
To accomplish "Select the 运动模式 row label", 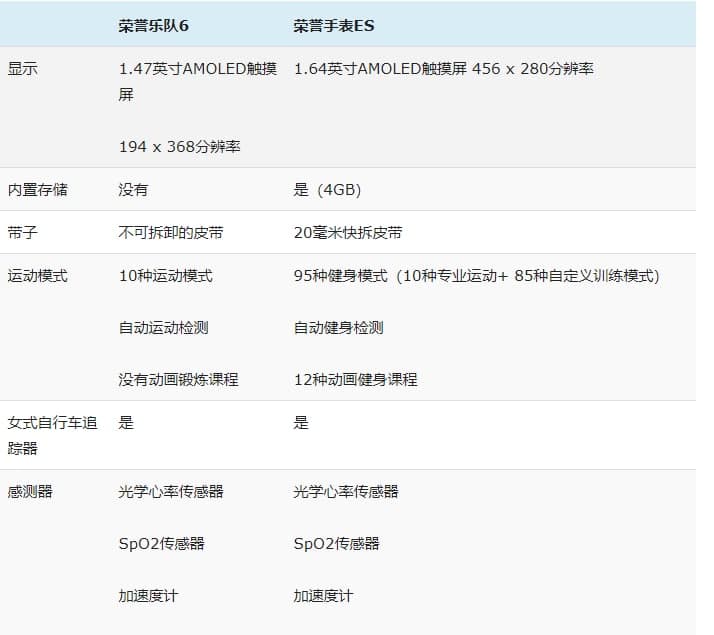I will click(x=38, y=275).
